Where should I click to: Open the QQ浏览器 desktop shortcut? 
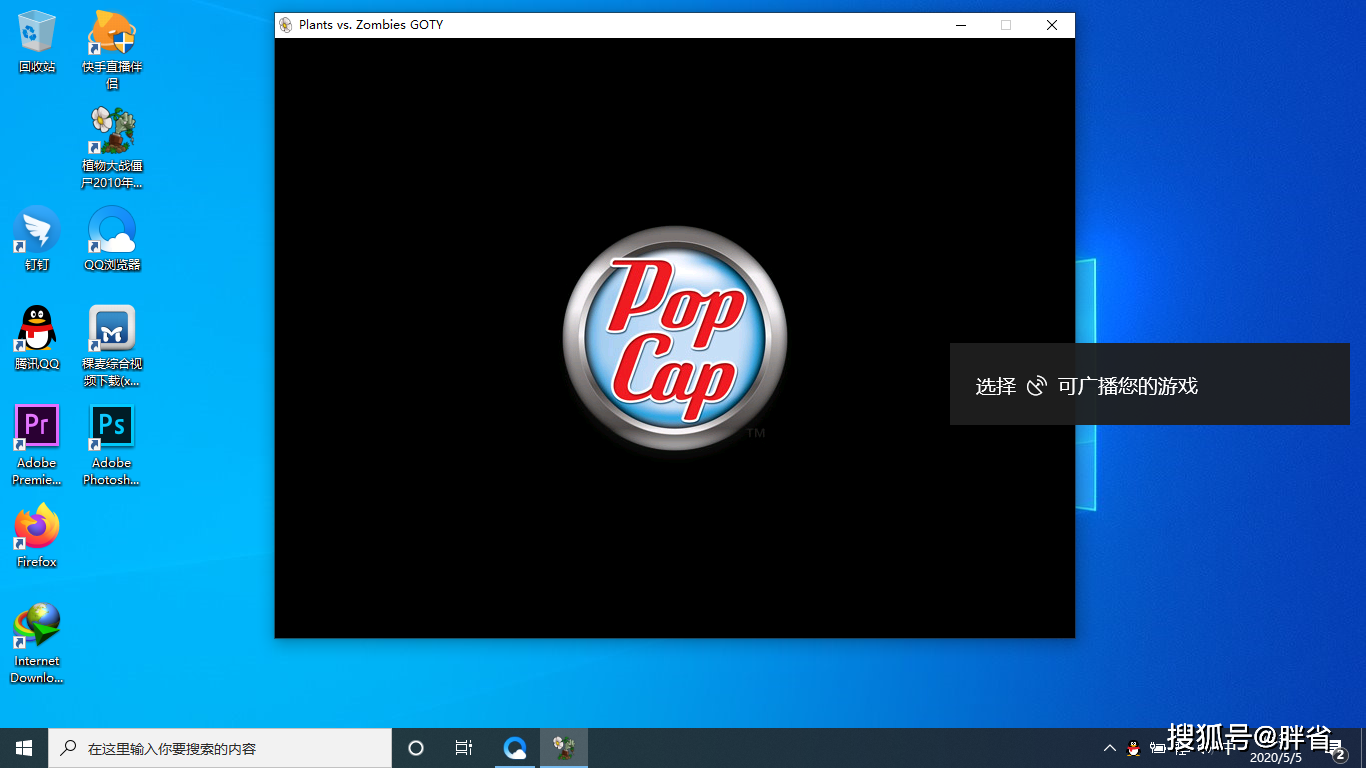112,239
